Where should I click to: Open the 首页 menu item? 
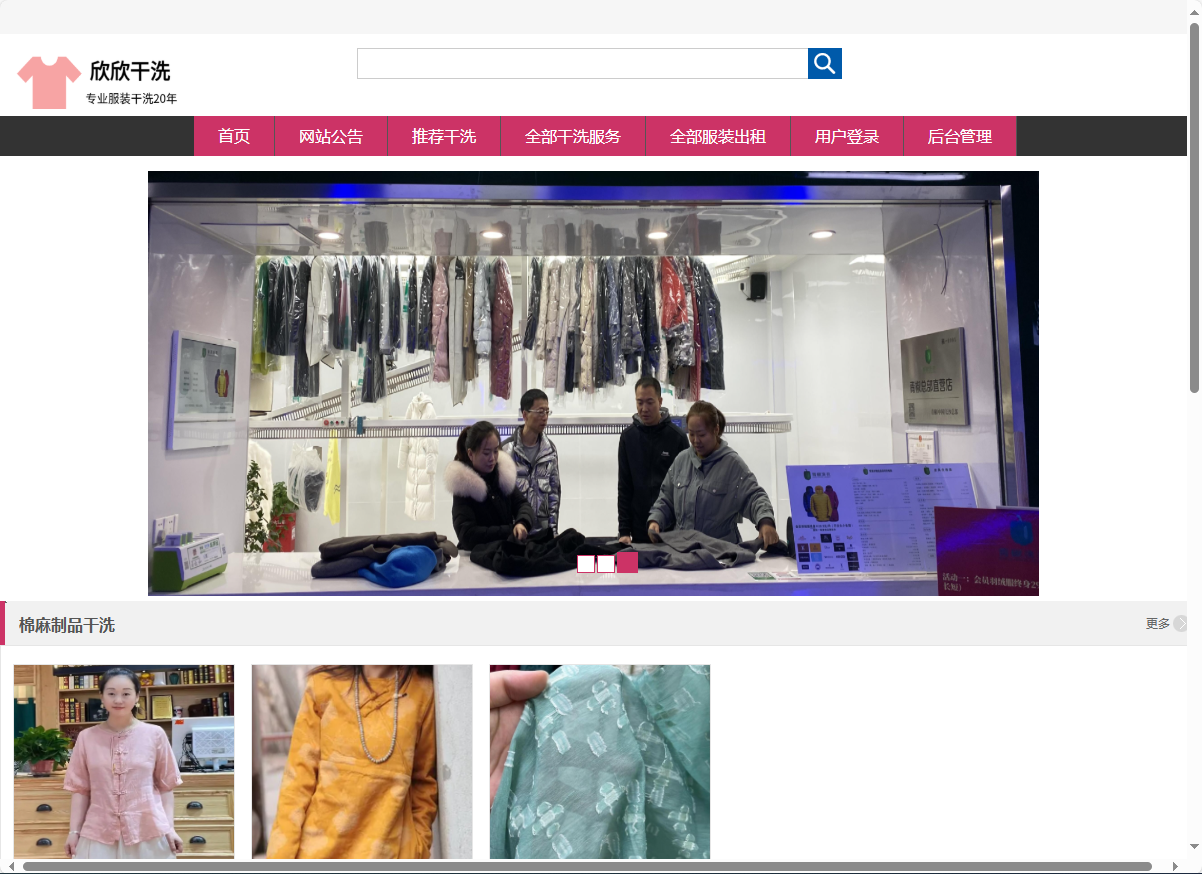(x=234, y=136)
